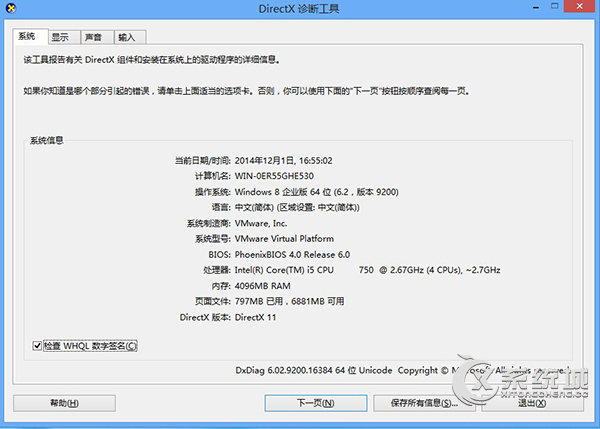Click the 帮助(H) button
The width and height of the screenshot is (600, 429).
pos(64,403)
